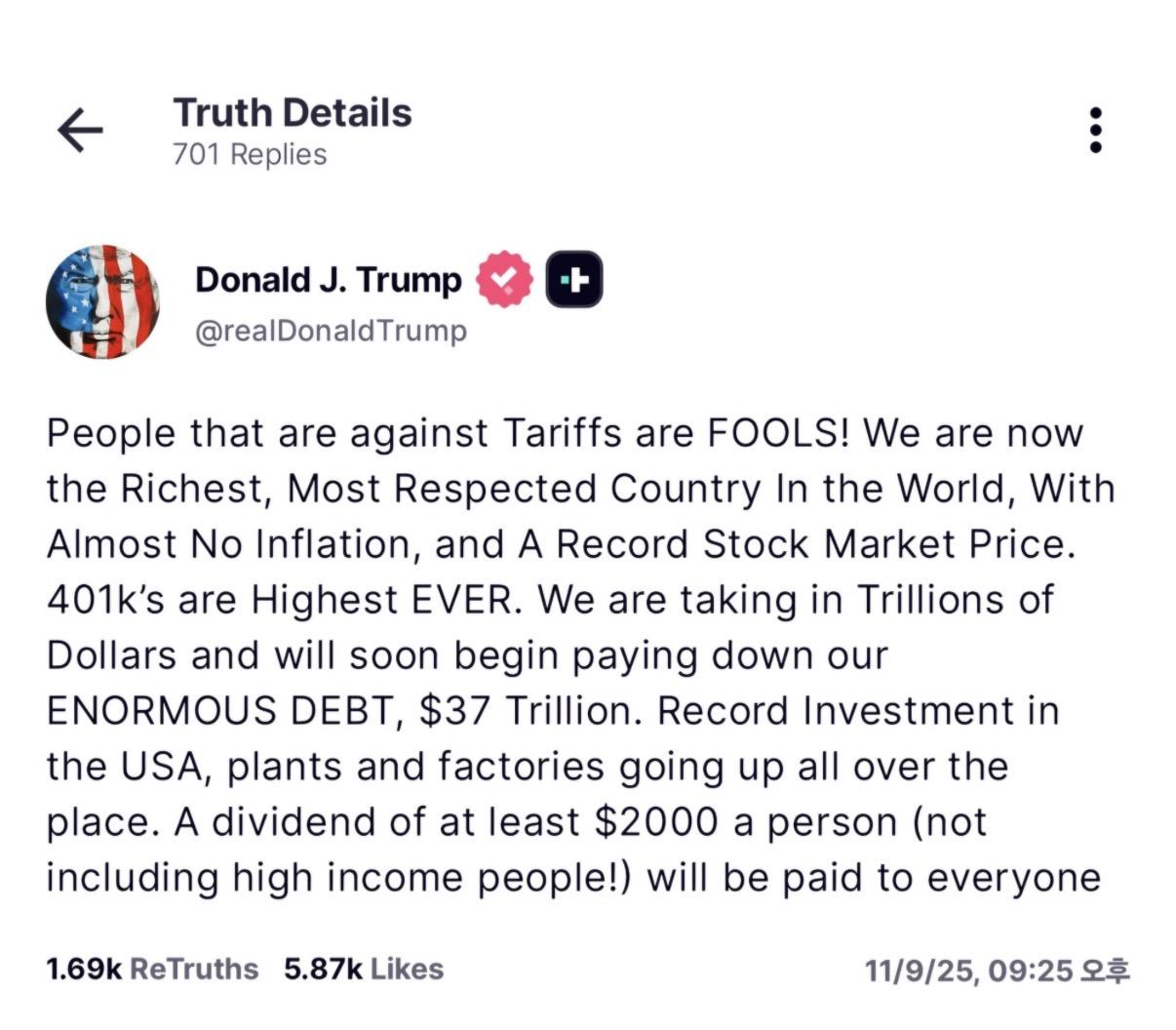Click the Truth Details header title
Image resolution: width=1176 pixels, height=1030 pixels.
click(x=293, y=113)
